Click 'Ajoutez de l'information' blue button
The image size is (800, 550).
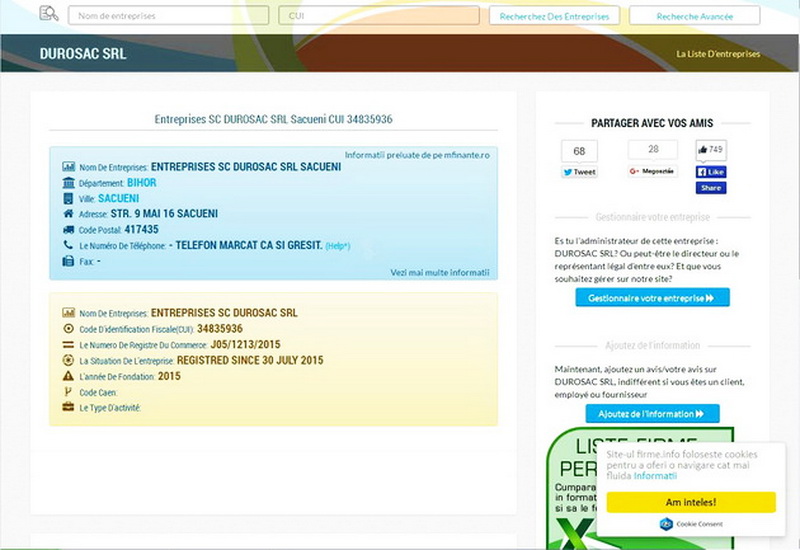click(653, 414)
